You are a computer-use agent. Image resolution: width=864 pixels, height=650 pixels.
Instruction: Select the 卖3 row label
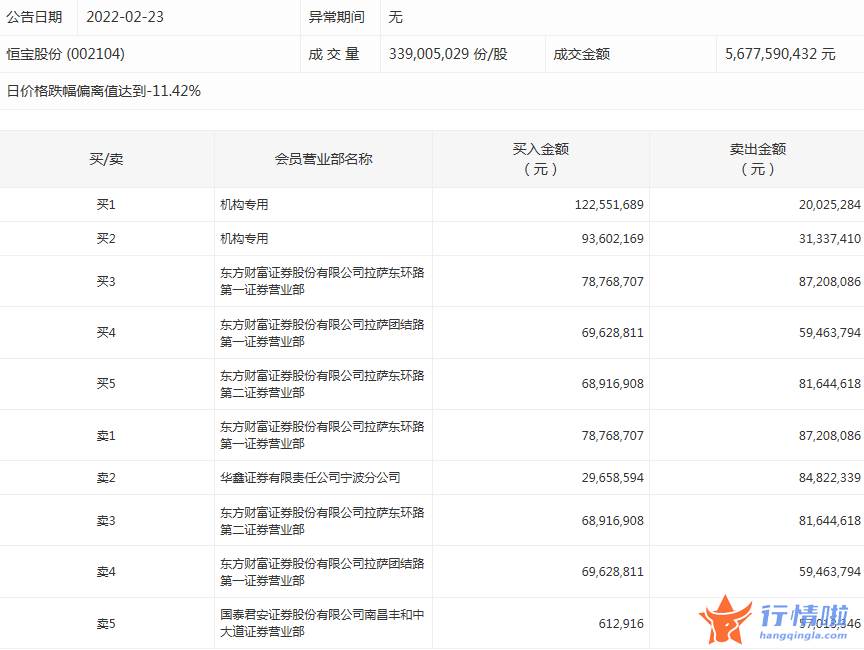click(106, 521)
